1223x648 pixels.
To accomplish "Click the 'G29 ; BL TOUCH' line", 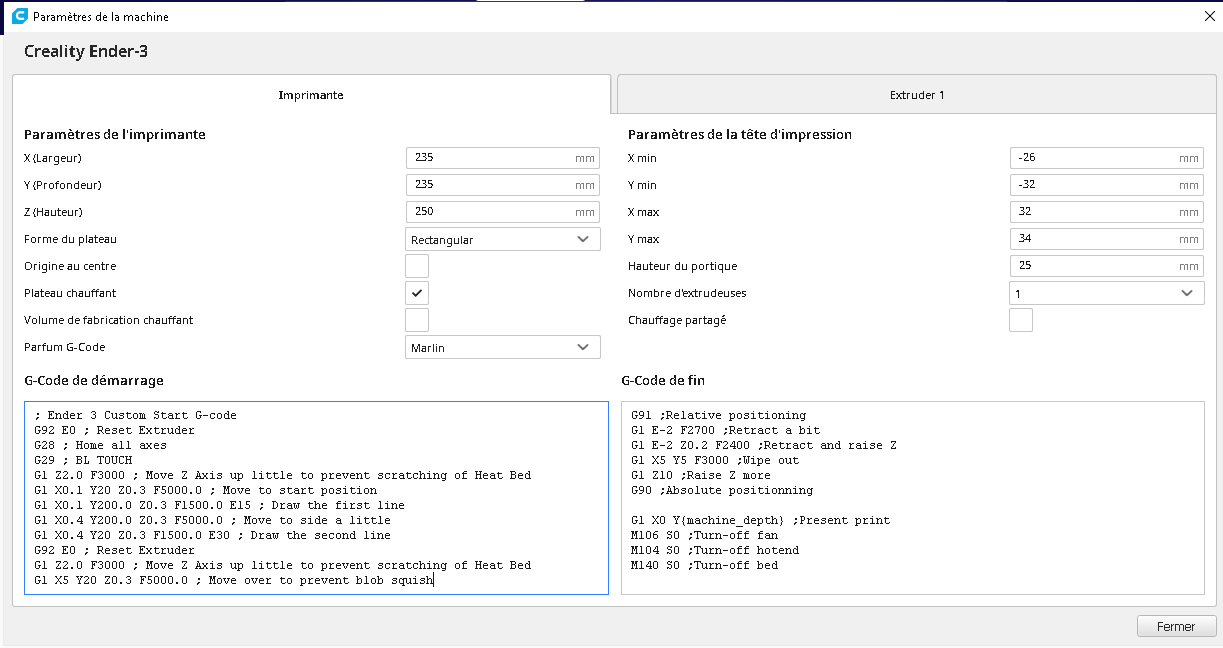I will 83,460.
